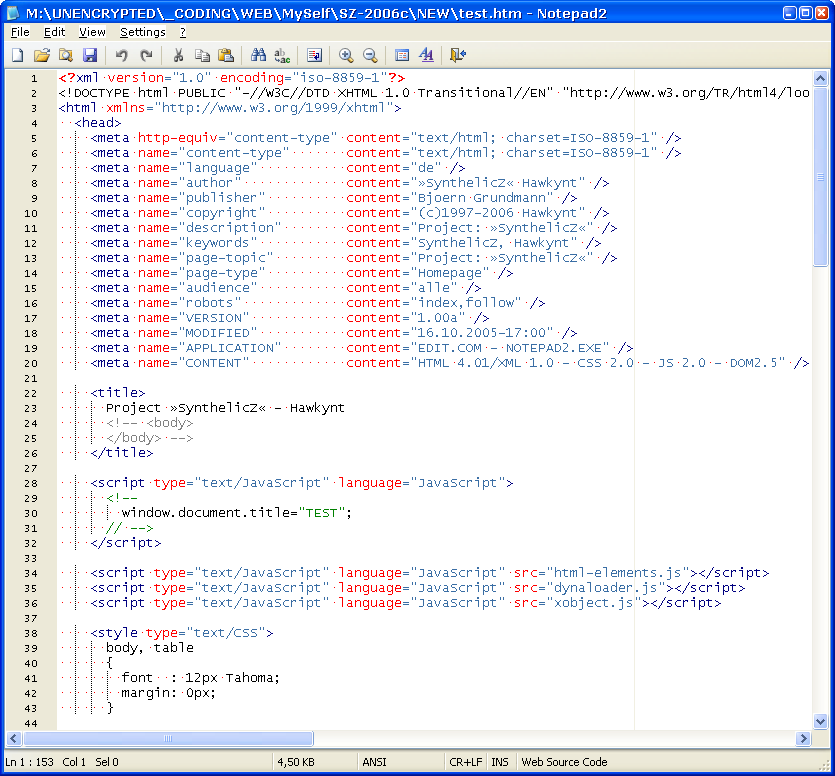
Task: Open Find with the binoculars icon
Action: [258, 55]
